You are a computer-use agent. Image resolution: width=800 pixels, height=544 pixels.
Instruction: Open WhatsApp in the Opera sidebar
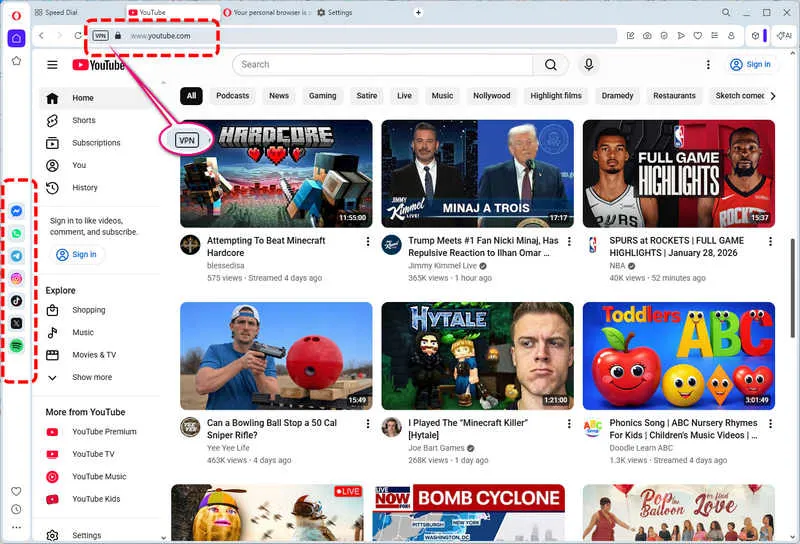[16, 233]
